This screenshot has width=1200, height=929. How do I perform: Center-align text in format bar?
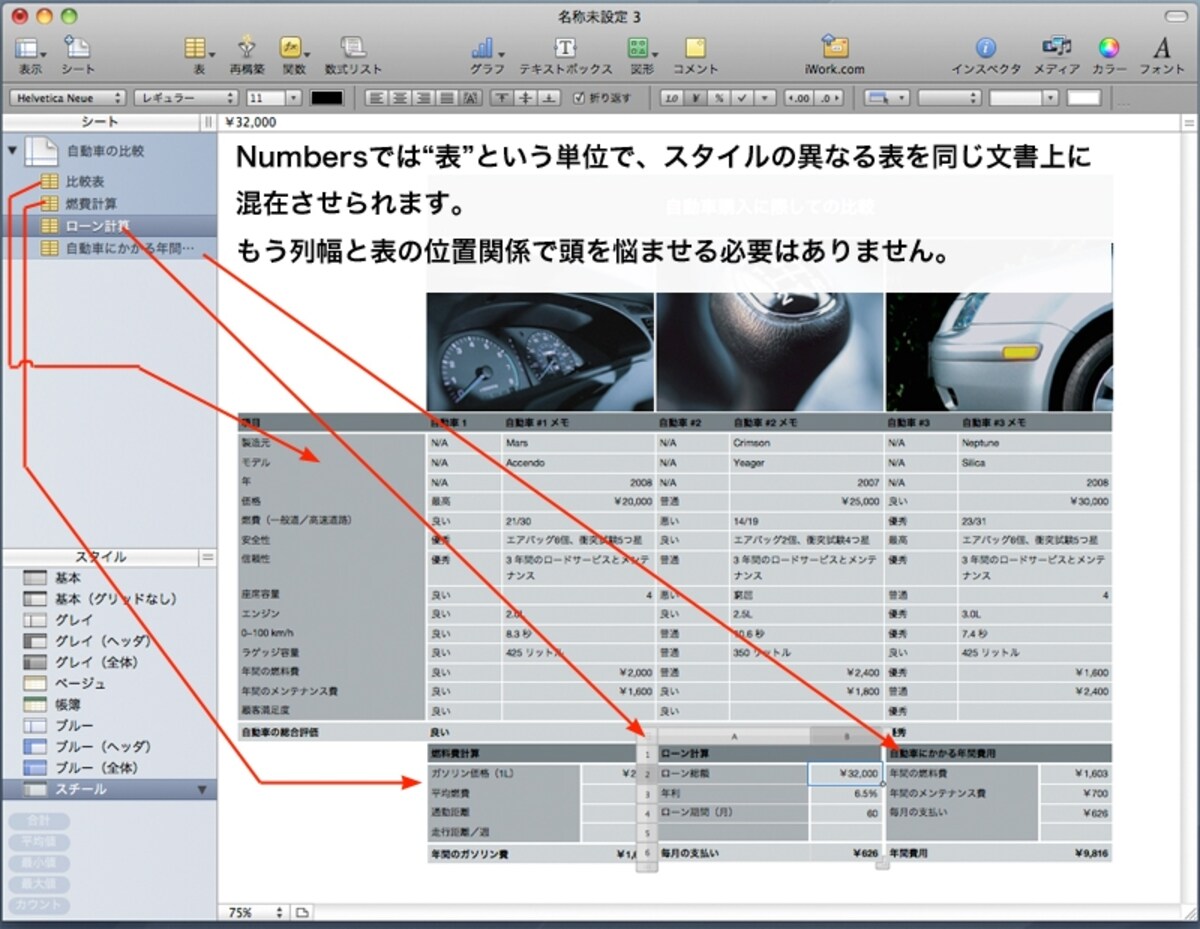pyautogui.click(x=399, y=98)
